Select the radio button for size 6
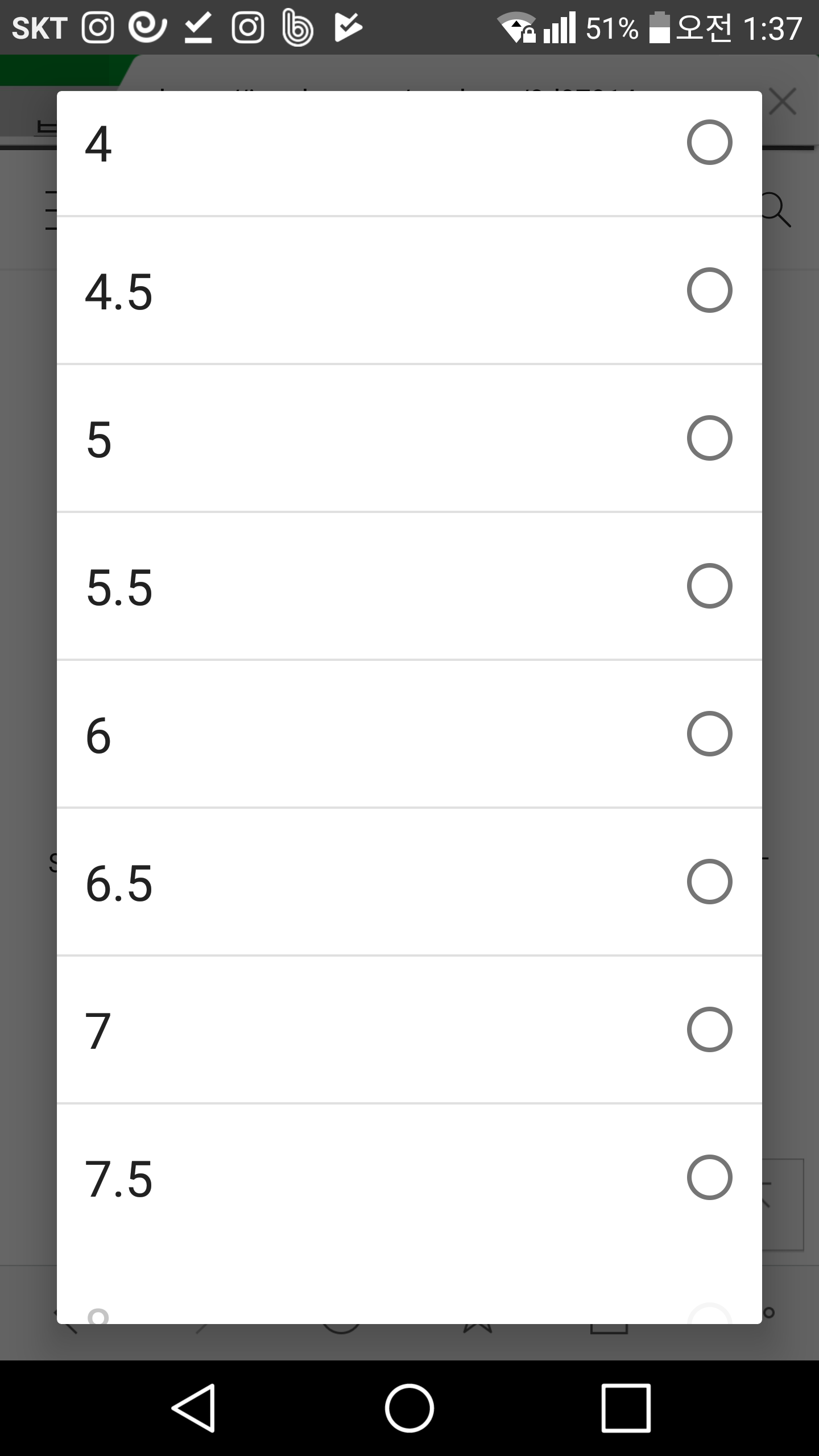The width and height of the screenshot is (819, 1456). (709, 734)
